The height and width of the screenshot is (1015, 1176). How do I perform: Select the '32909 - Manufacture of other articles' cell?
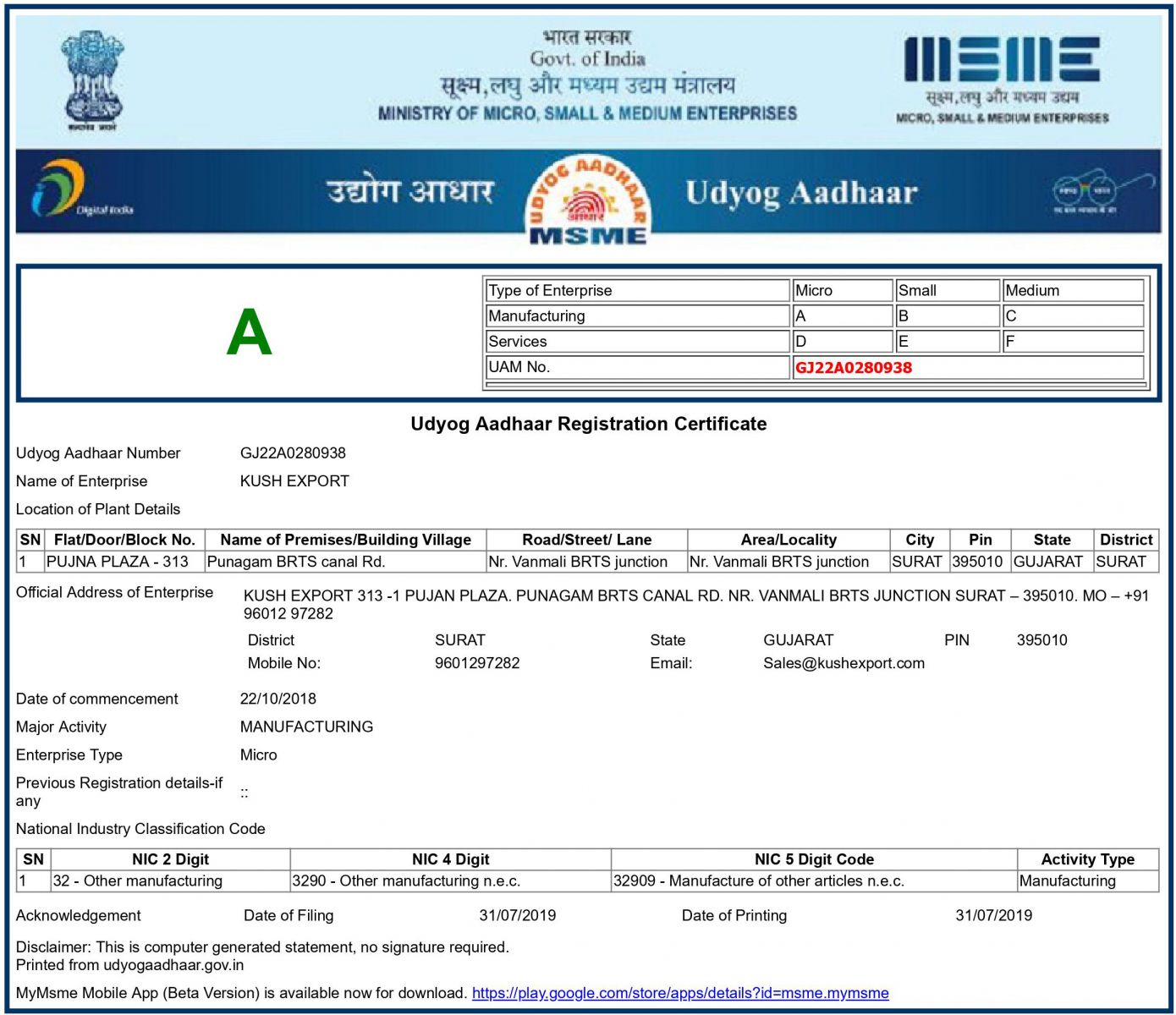tap(759, 881)
